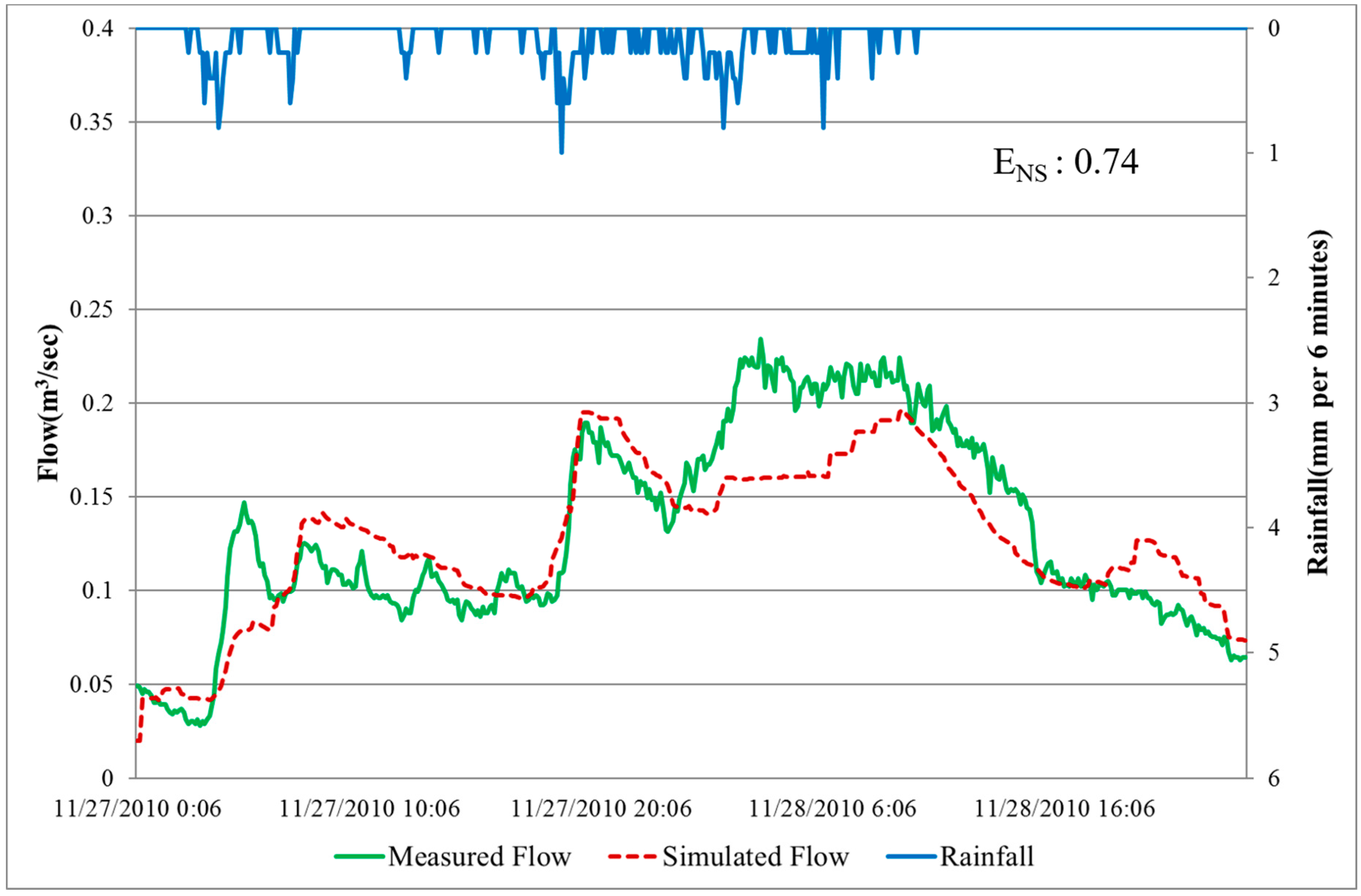
Task: Click the 0.15 left axis tick label
Action: pos(91,496)
